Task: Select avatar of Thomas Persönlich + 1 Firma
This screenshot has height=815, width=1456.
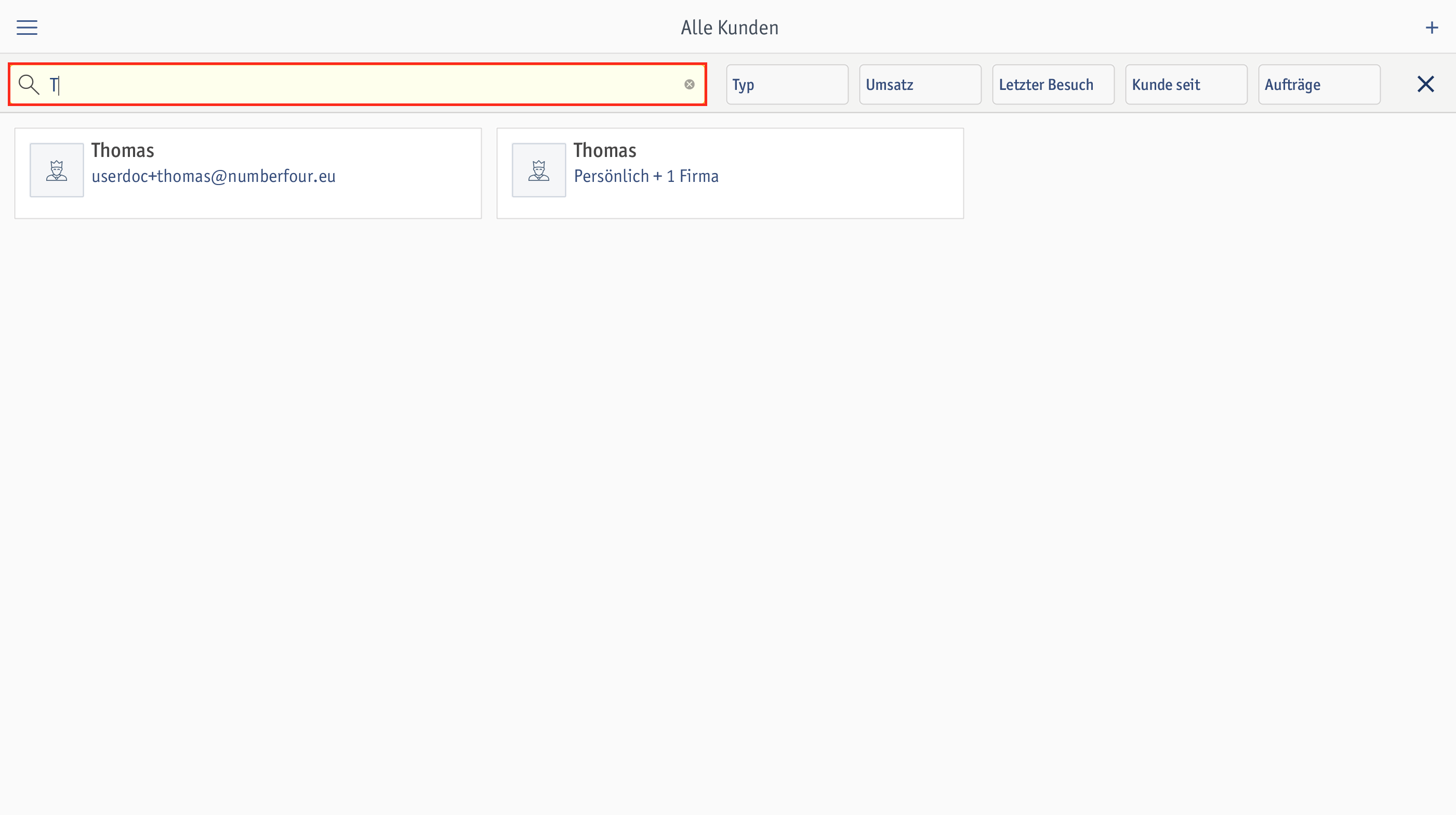Action: click(x=539, y=170)
